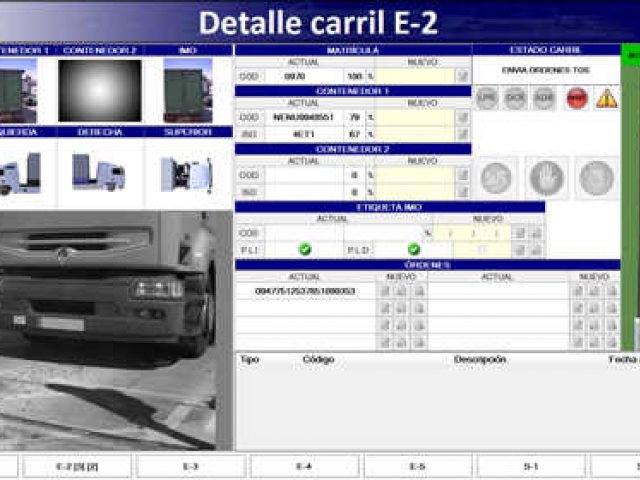This screenshot has width=640, height=480.
Task: Click the green PLD check indicator
Action: [x=413, y=249]
